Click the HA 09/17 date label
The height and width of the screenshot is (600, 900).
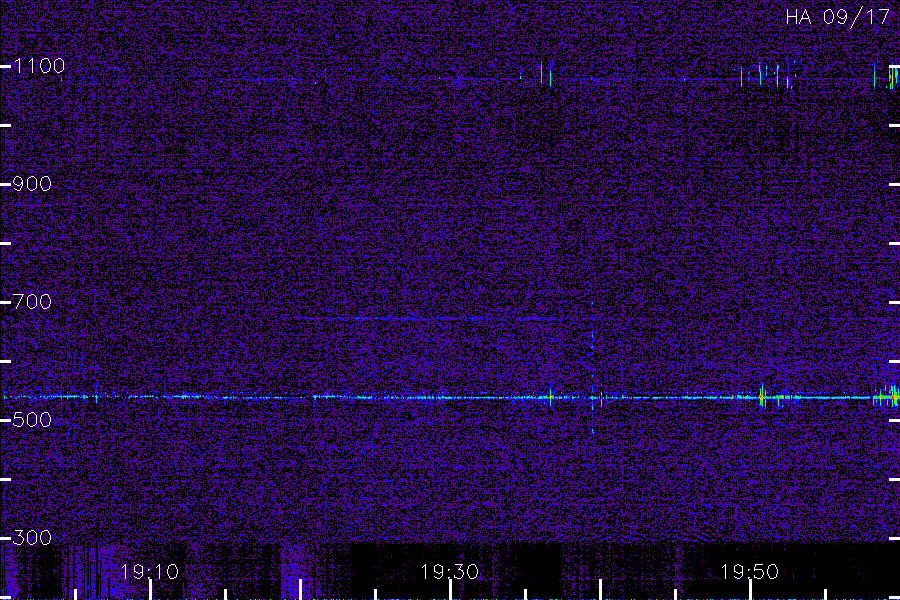[x=837, y=17]
